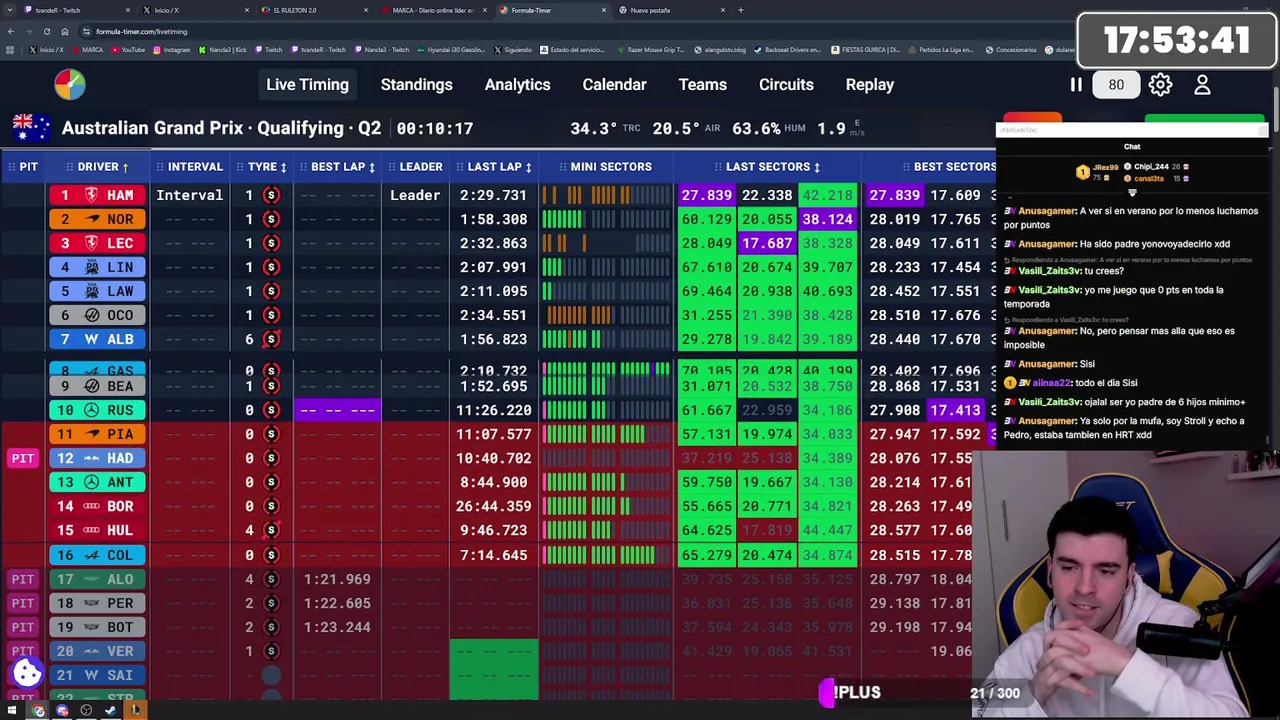Select the LIN driver badge
Screen dimensions: 1280x720
click(x=97, y=267)
